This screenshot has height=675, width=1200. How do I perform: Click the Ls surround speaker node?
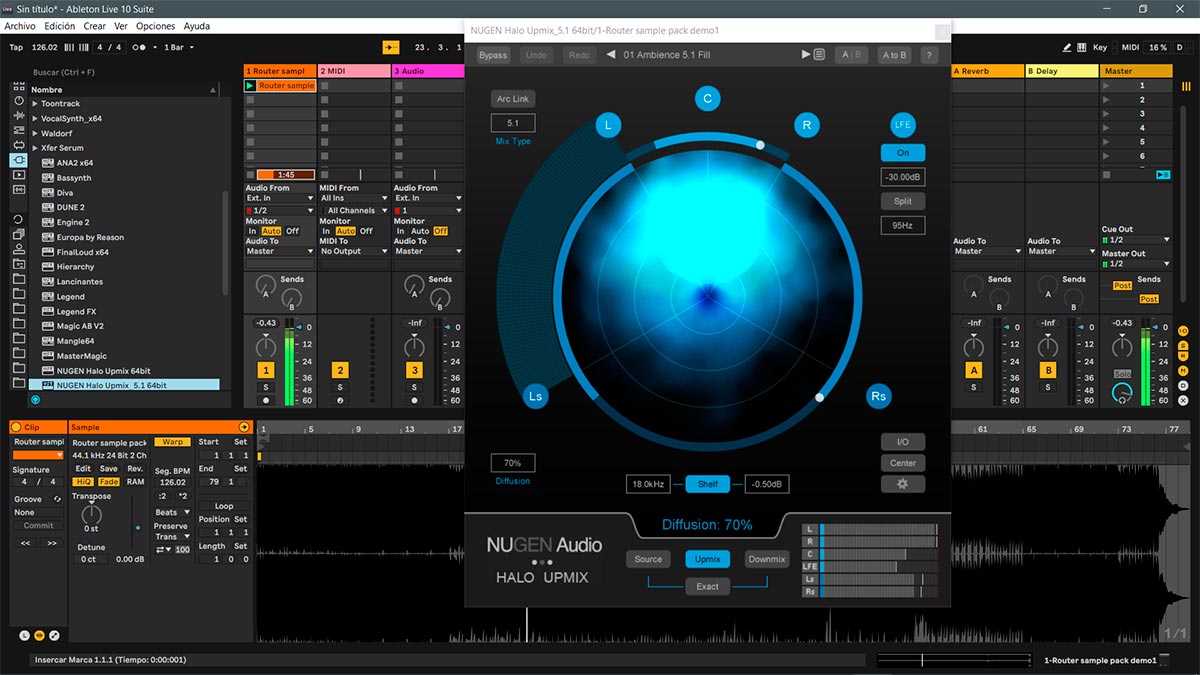pos(535,396)
